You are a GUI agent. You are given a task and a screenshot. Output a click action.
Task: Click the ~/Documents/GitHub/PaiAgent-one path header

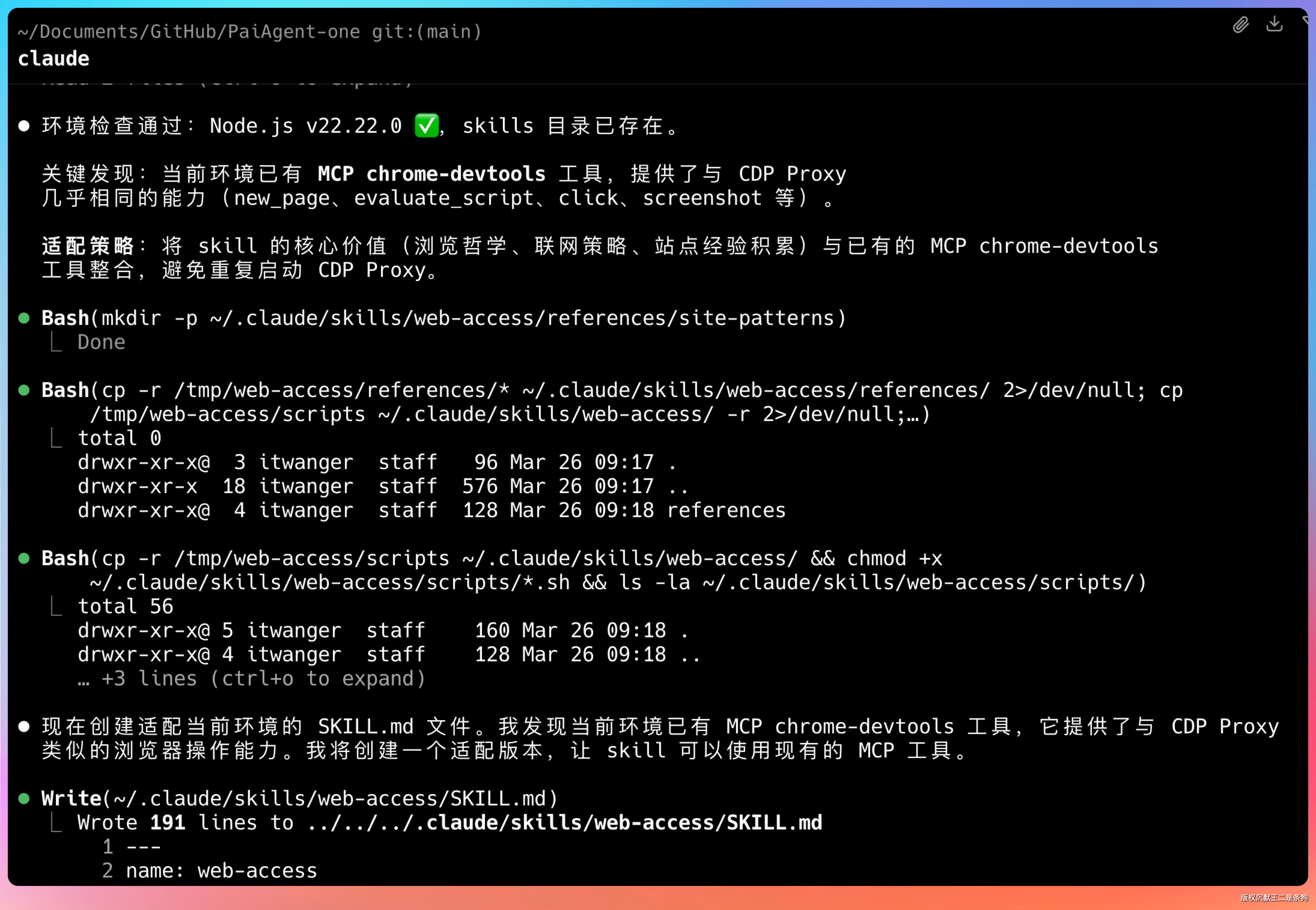(188, 32)
